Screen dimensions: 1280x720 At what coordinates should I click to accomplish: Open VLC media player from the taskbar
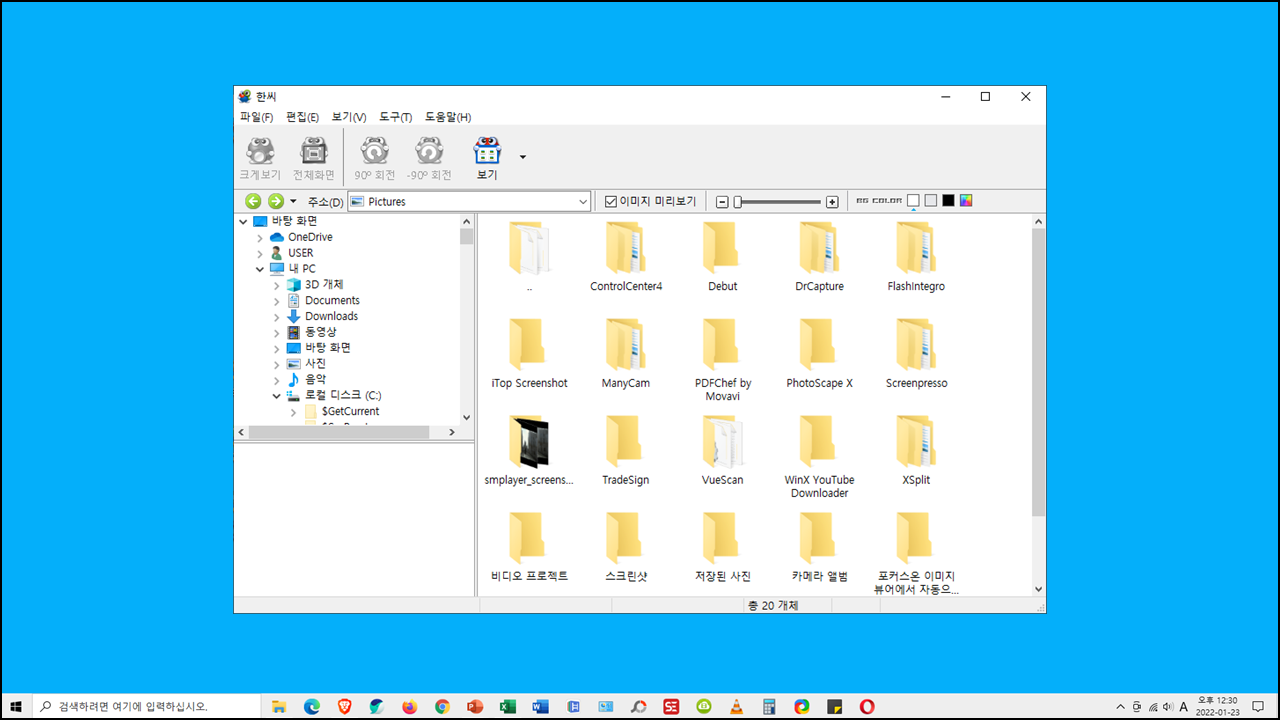tap(736, 706)
